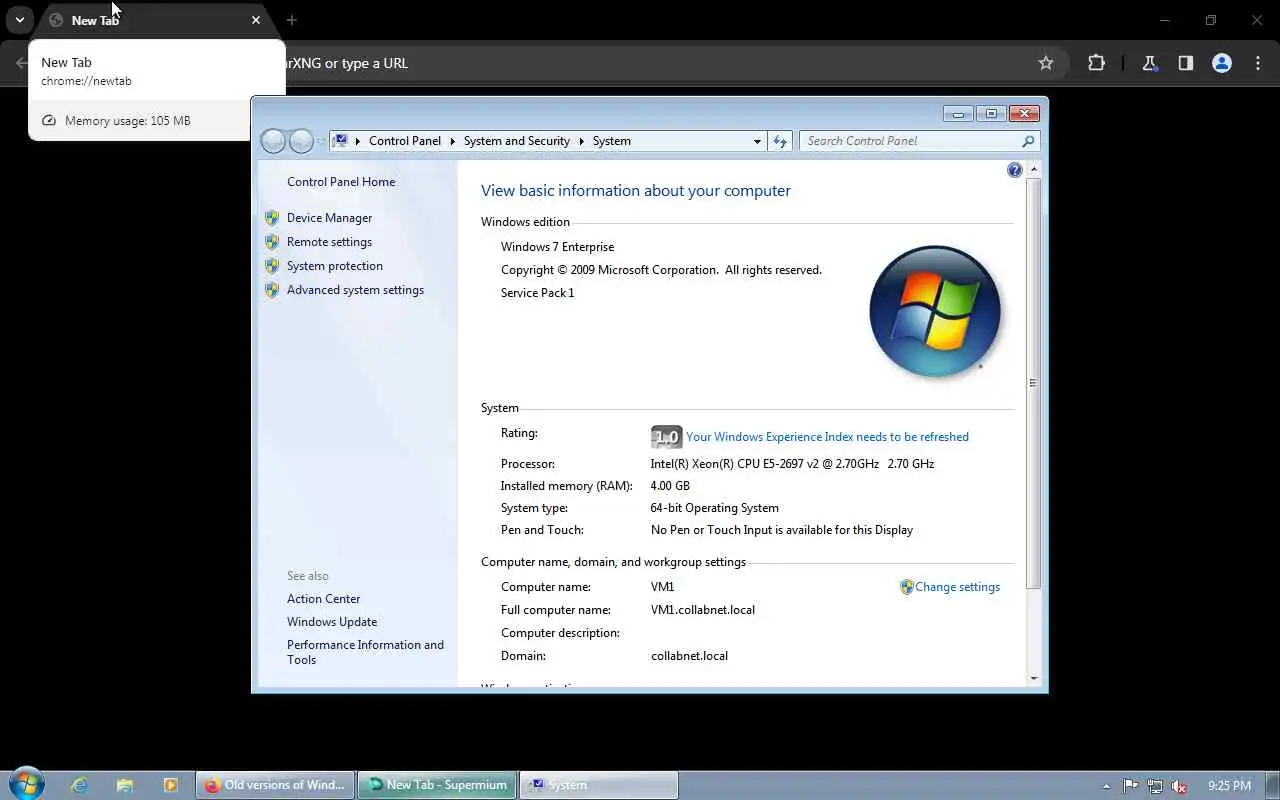The width and height of the screenshot is (1280, 800).
Task: Open the Chrome Labs flask icon
Action: [x=1149, y=63]
